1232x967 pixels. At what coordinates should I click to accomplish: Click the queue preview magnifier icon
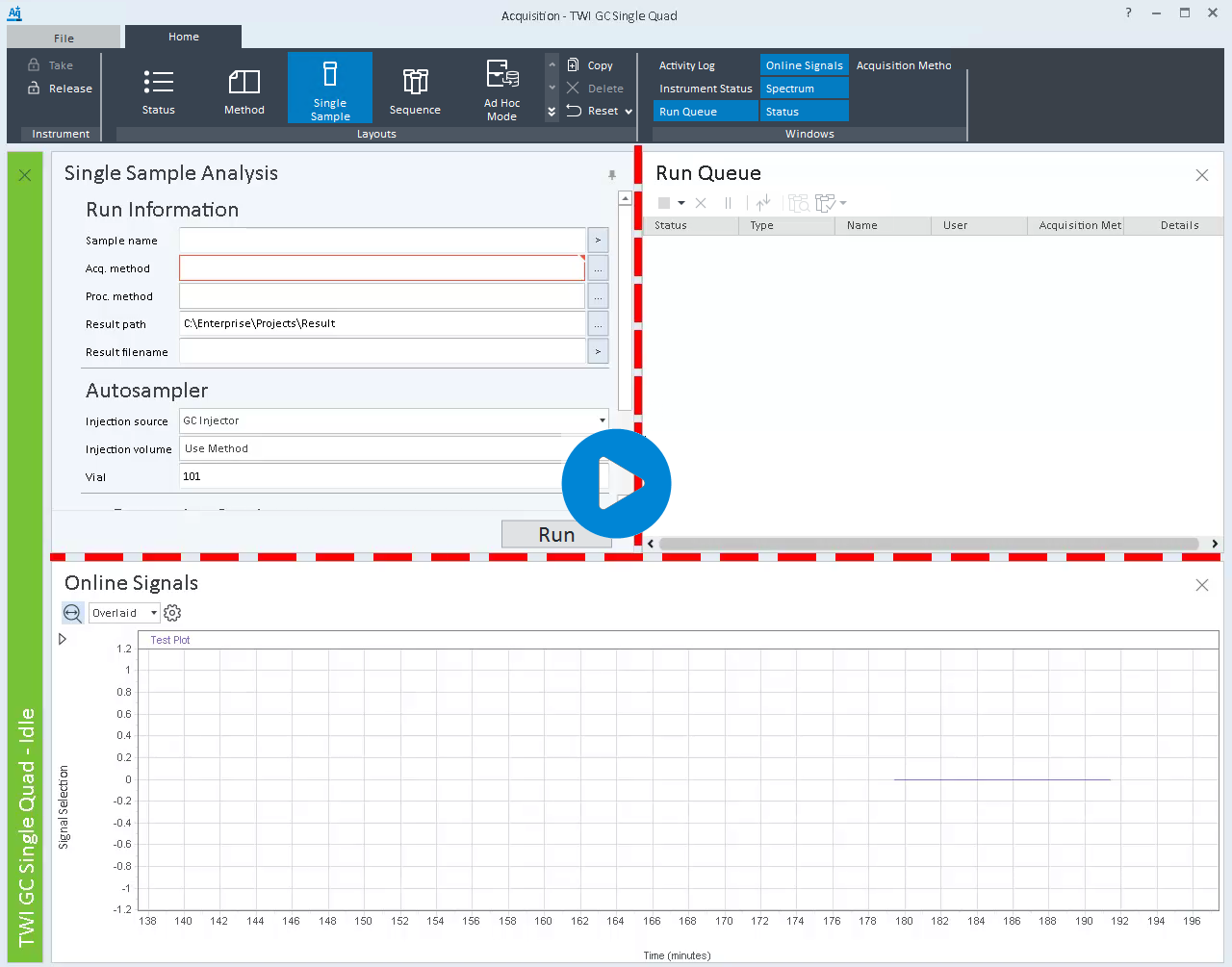[798, 203]
